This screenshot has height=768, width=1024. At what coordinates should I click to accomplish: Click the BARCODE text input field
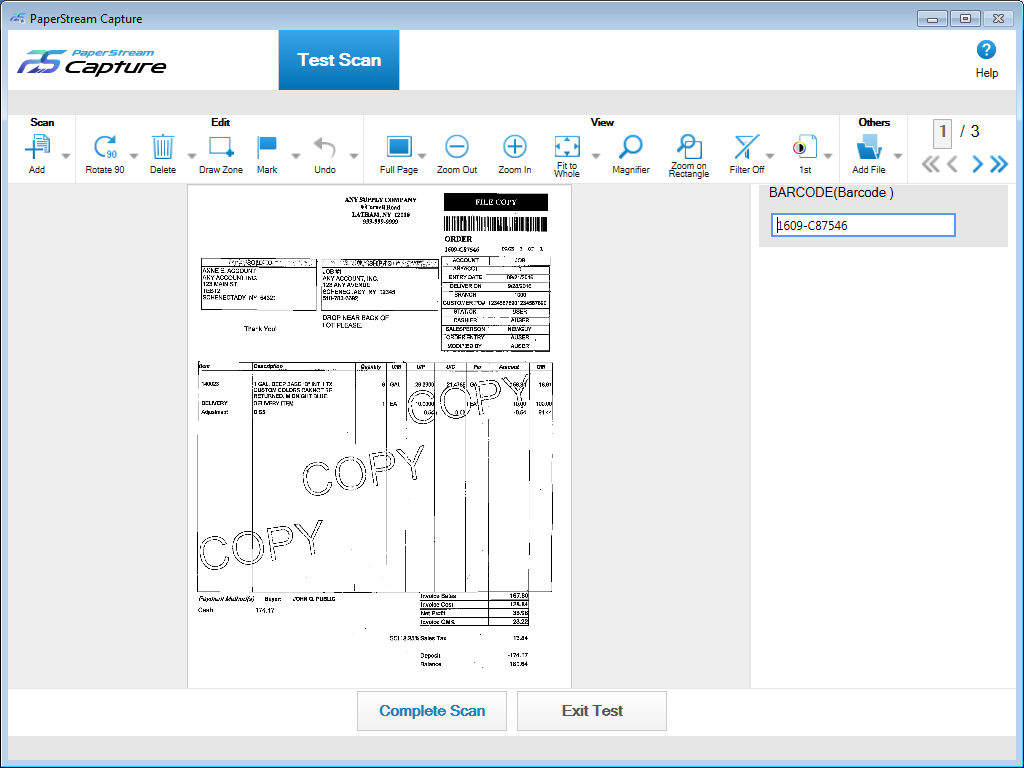tap(863, 226)
